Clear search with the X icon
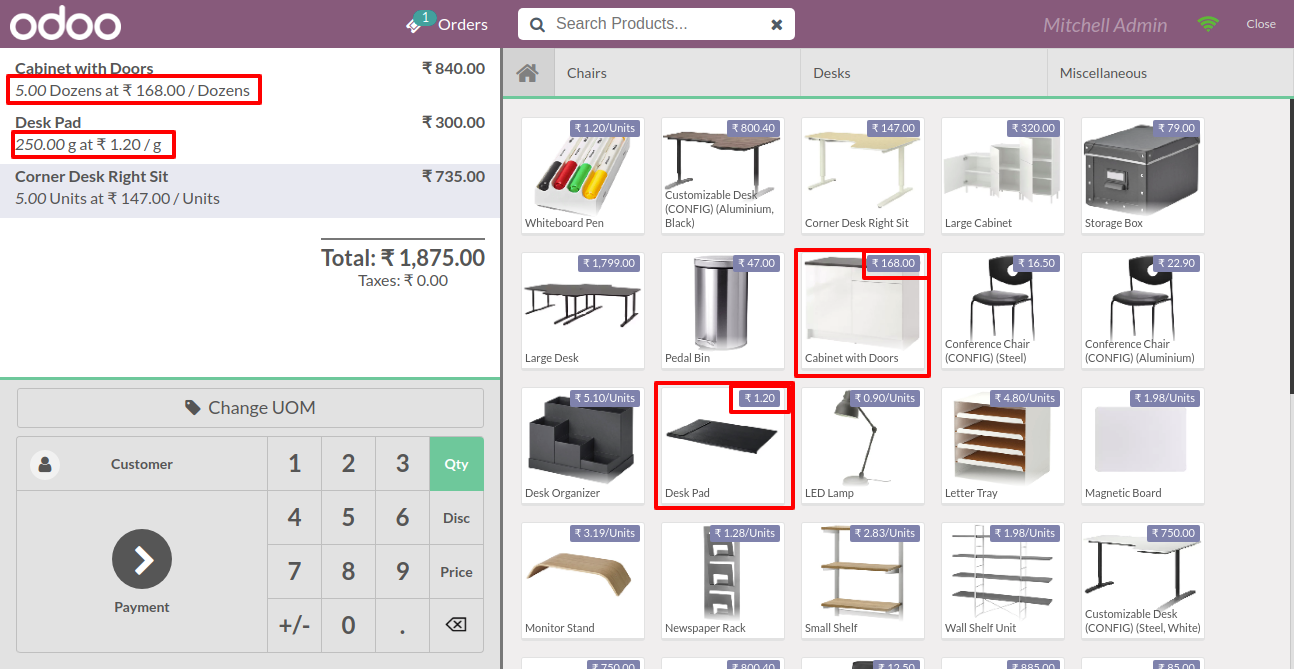 [776, 25]
